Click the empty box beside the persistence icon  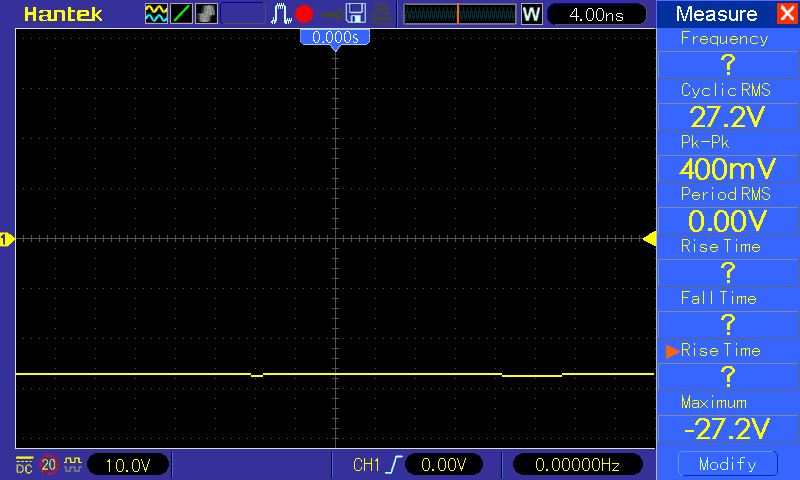pos(243,14)
